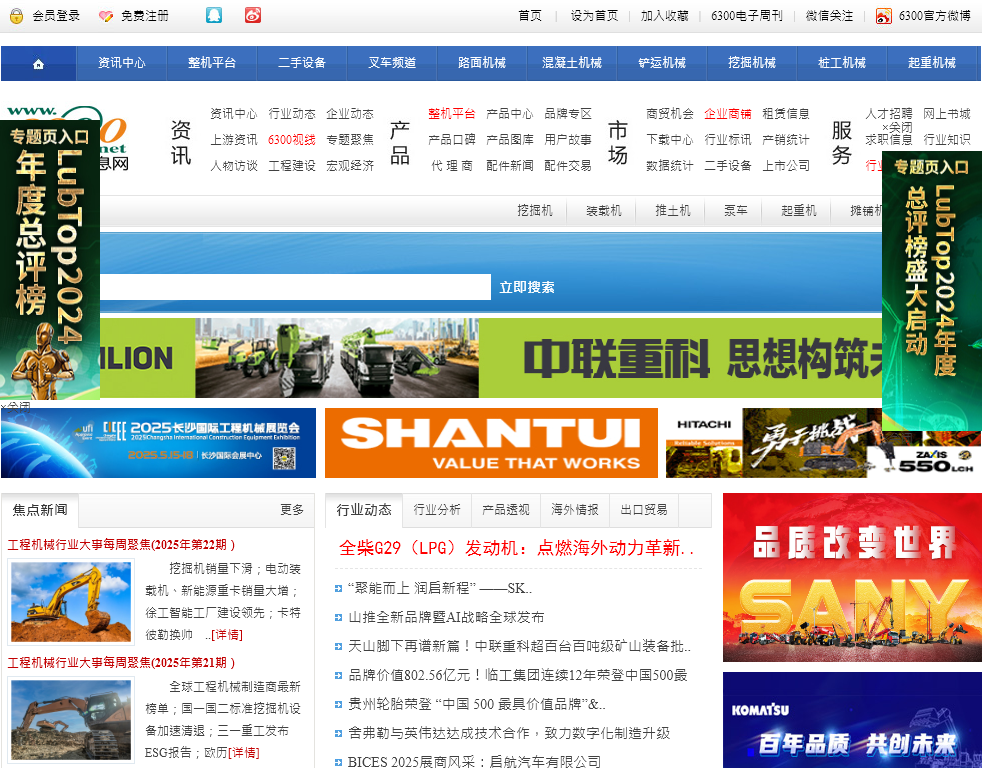982x768 pixels.
Task: Select 挖掘机 in product category bar
Action: [535, 211]
